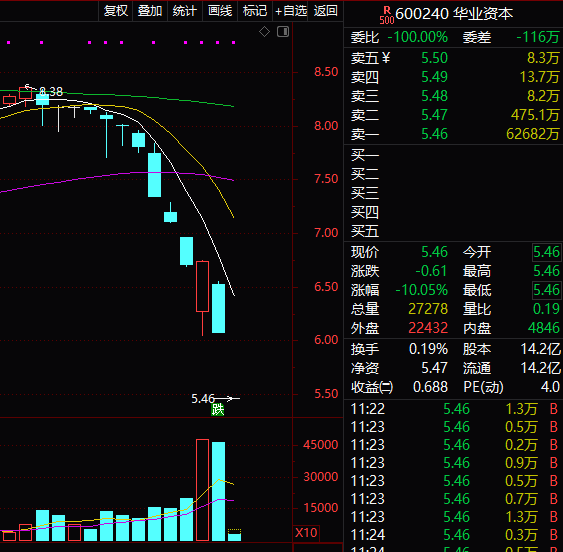Click the 外盘 22432 value
The image size is (563, 552).
pyautogui.click(x=428, y=328)
